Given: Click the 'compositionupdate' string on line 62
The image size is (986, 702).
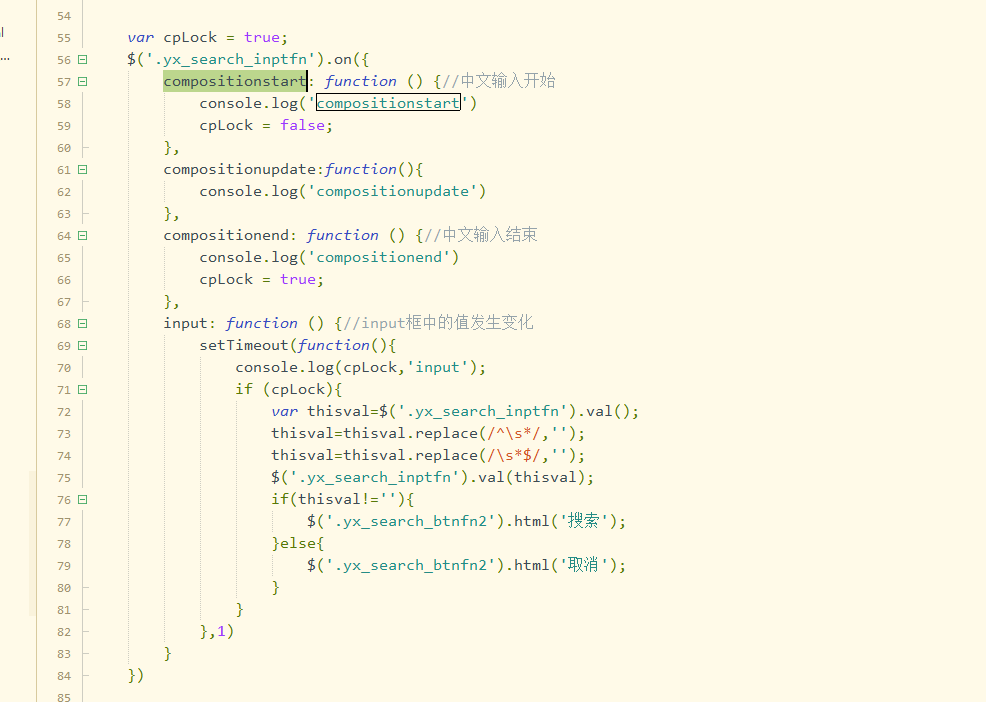Looking at the screenshot, I should tap(392, 192).
